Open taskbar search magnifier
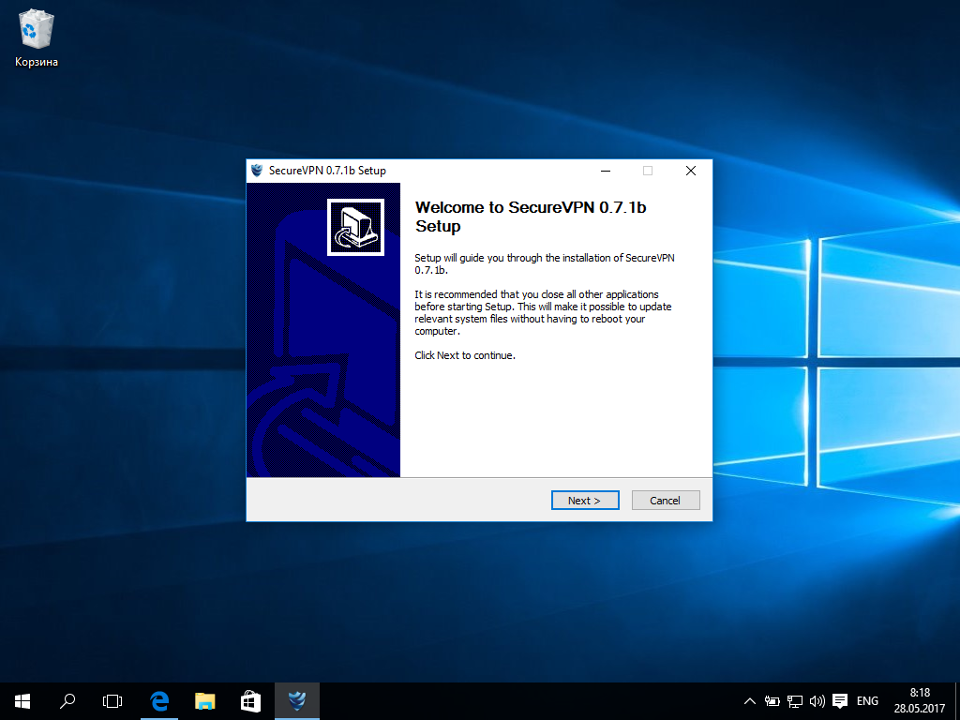Image resolution: width=960 pixels, height=720 pixels. pyautogui.click(x=67, y=701)
